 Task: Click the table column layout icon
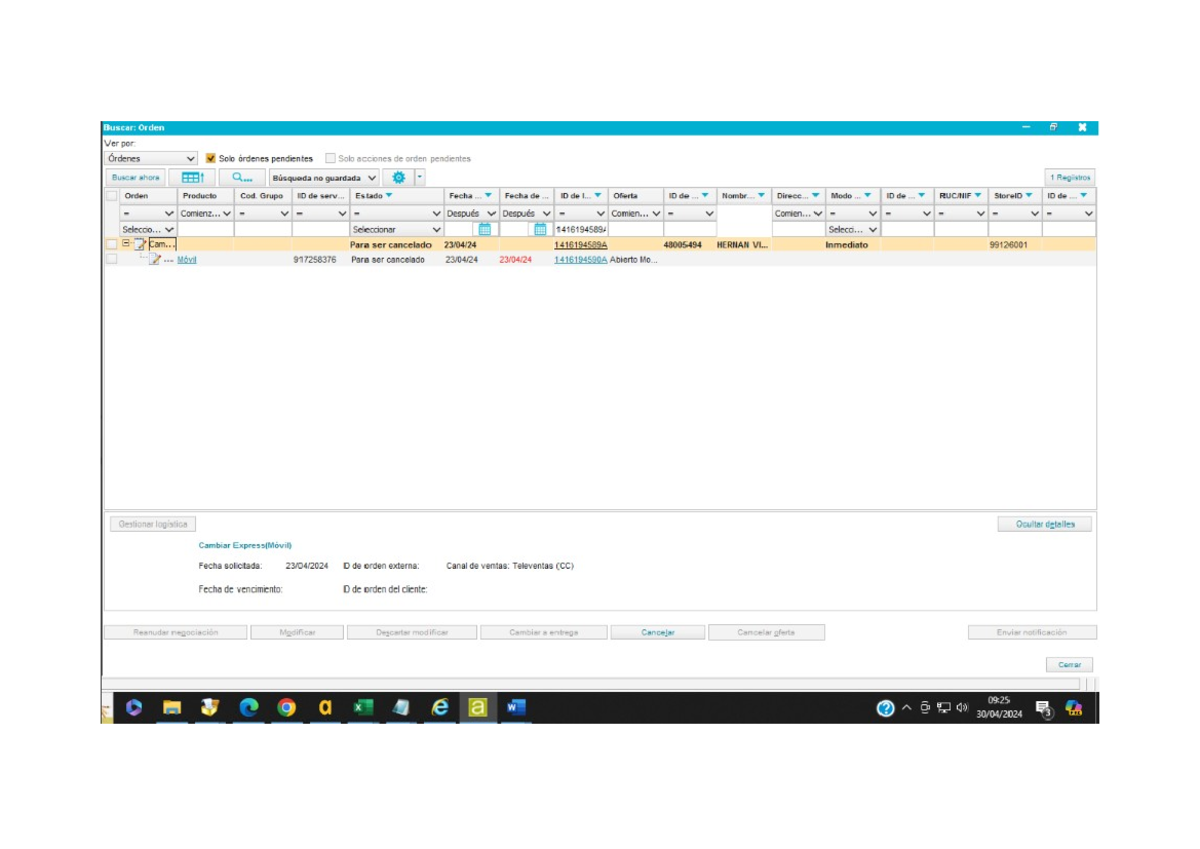192,177
